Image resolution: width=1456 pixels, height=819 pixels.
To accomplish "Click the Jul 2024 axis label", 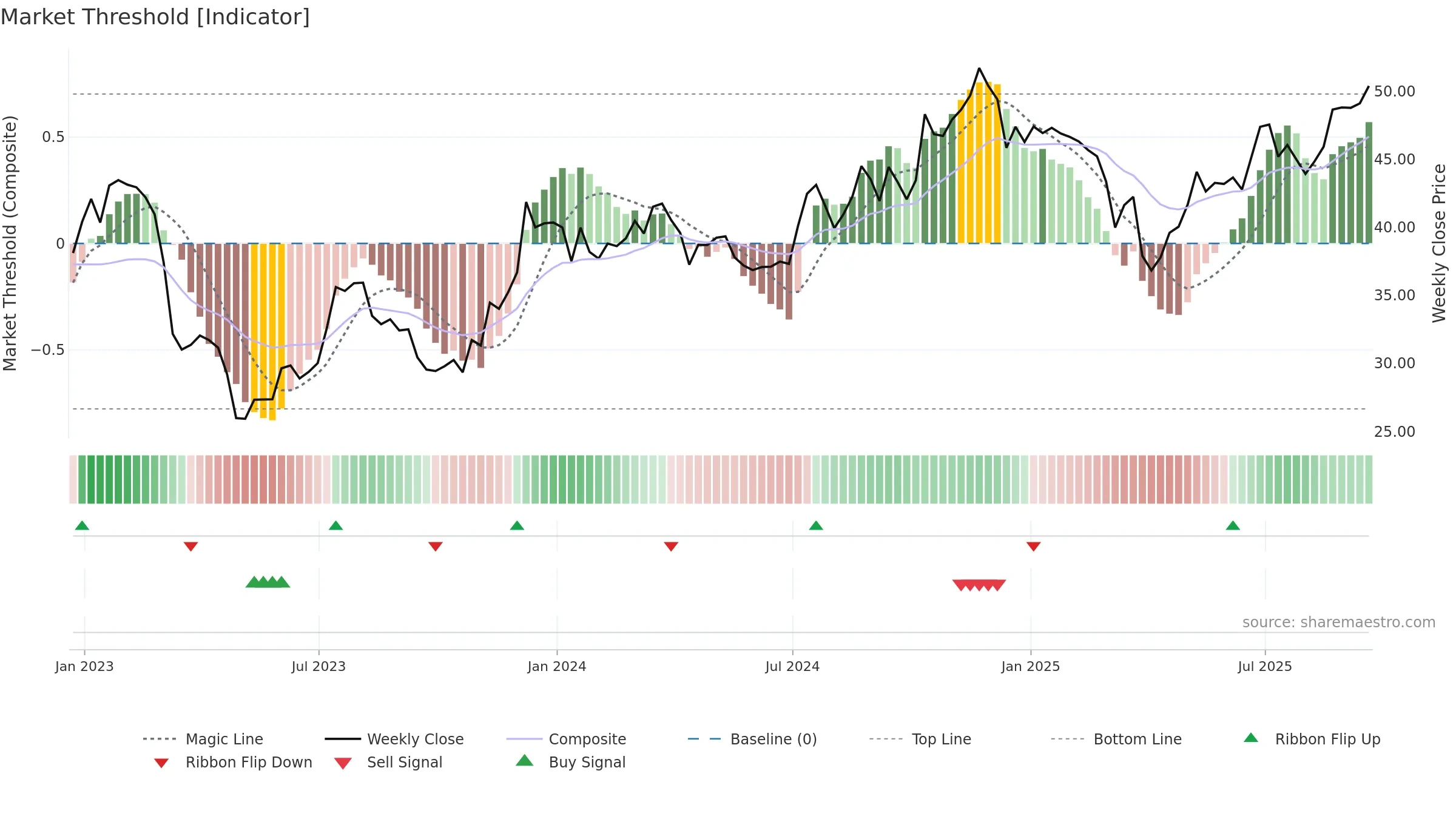I will pos(792,667).
